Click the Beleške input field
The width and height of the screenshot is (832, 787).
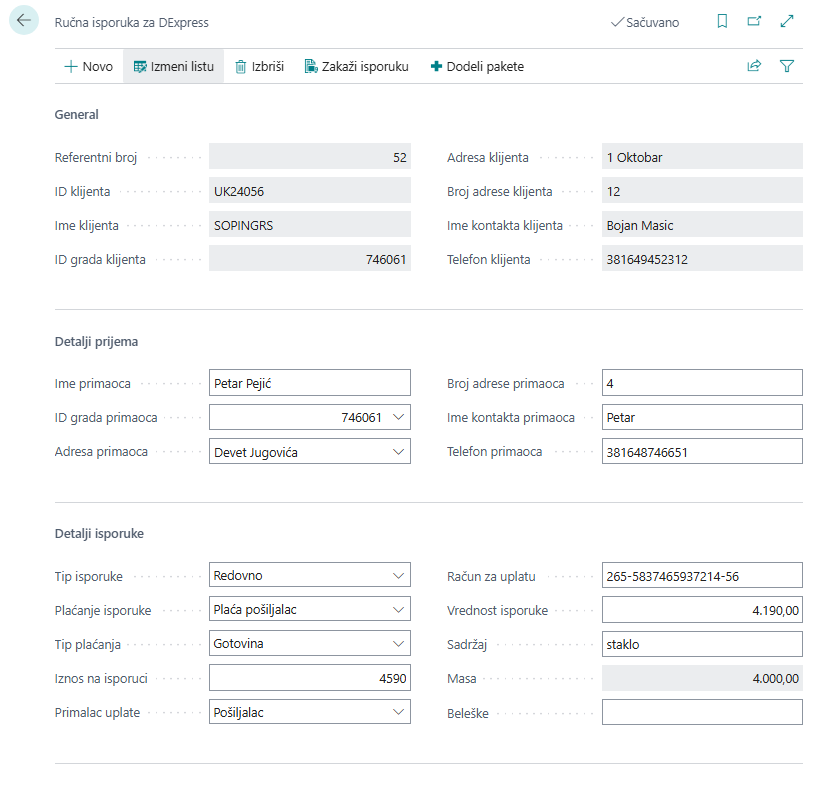[x=702, y=712]
